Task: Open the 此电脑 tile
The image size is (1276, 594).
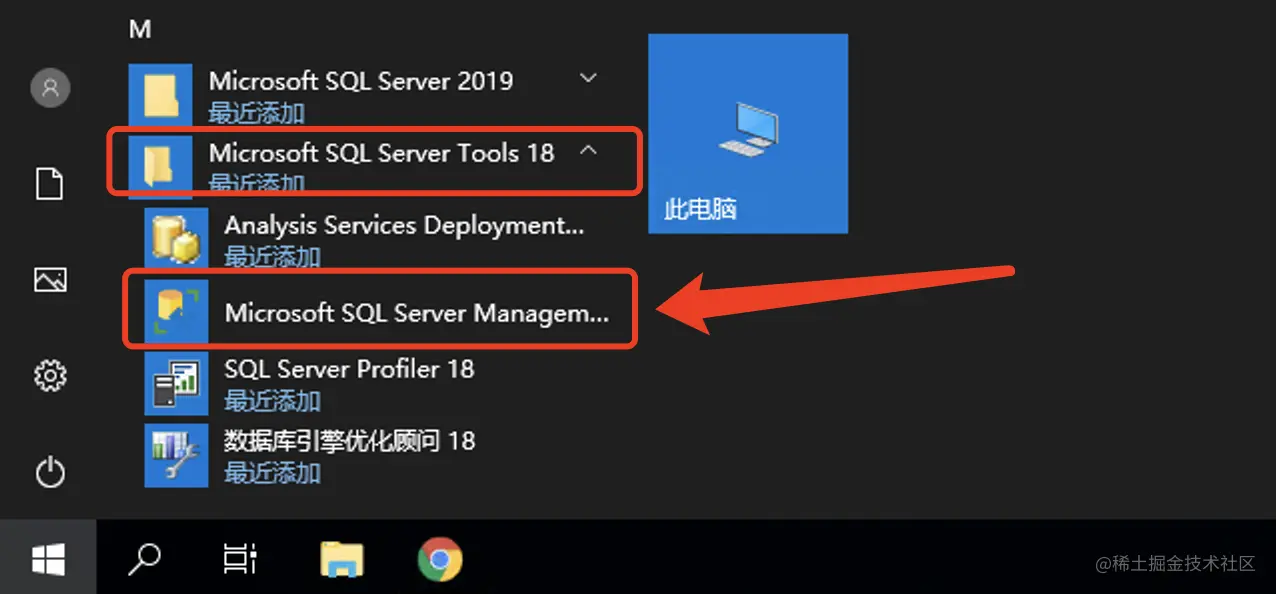Action: tap(748, 134)
